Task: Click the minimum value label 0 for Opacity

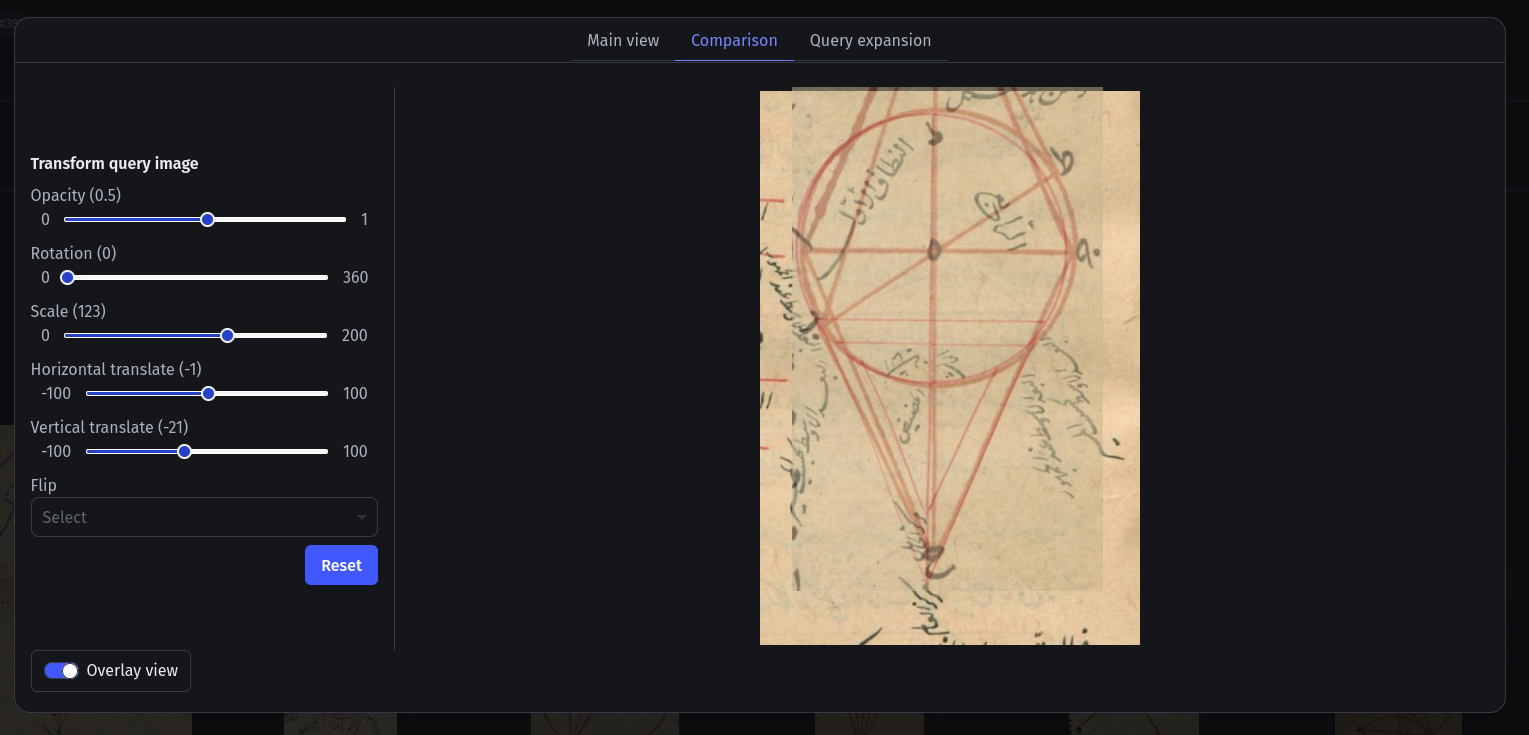Action: 45,219
